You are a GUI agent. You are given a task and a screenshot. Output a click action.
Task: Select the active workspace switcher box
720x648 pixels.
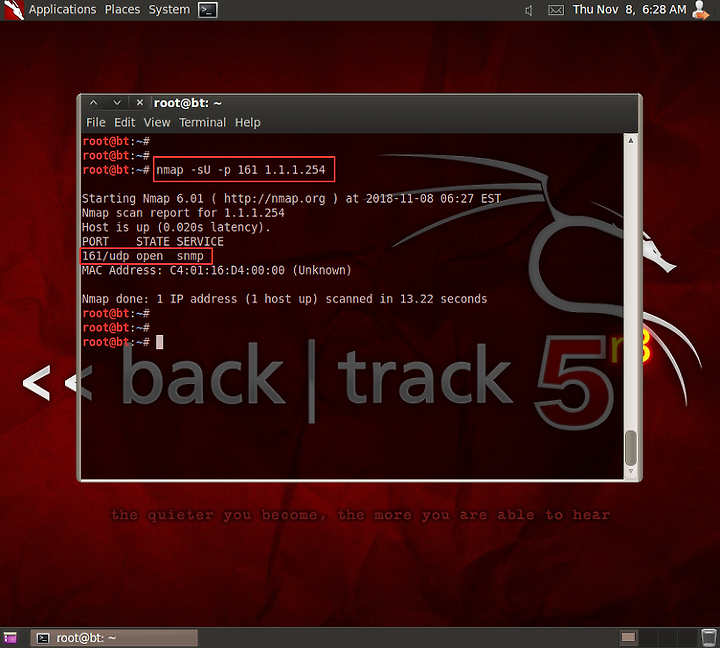[628, 637]
